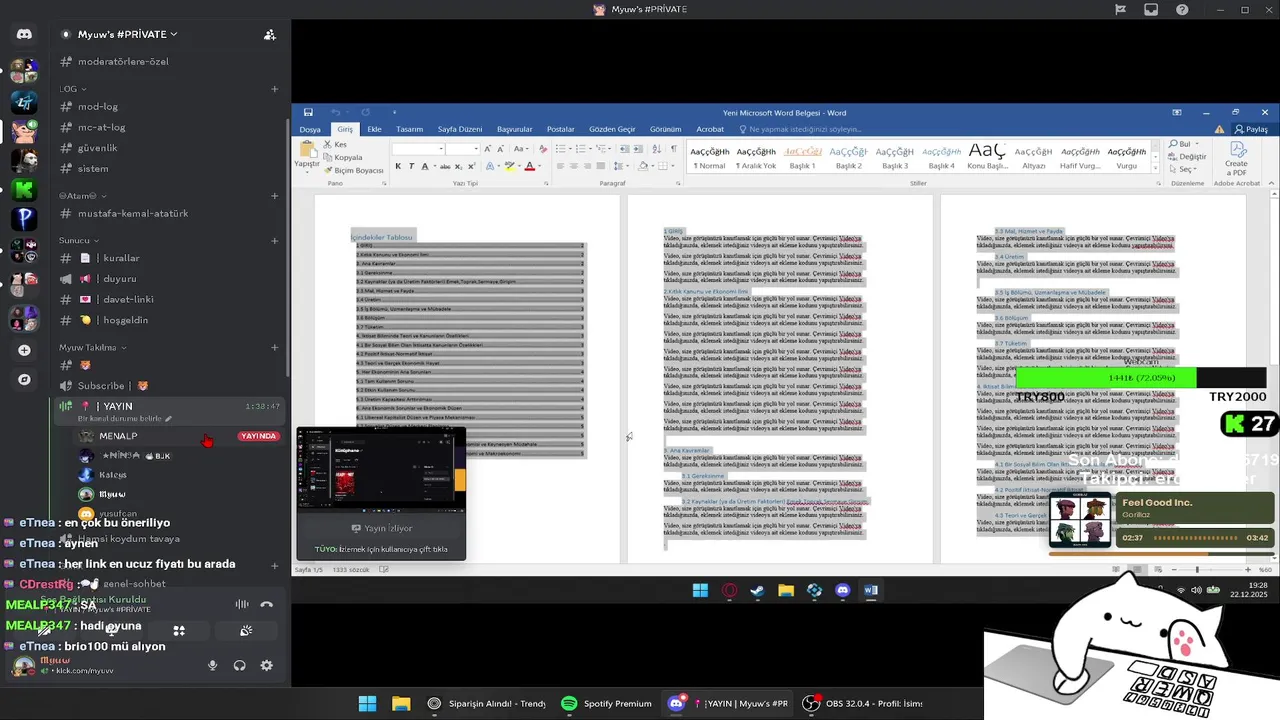
Task: Open line spacing dropdown
Action: (621, 166)
